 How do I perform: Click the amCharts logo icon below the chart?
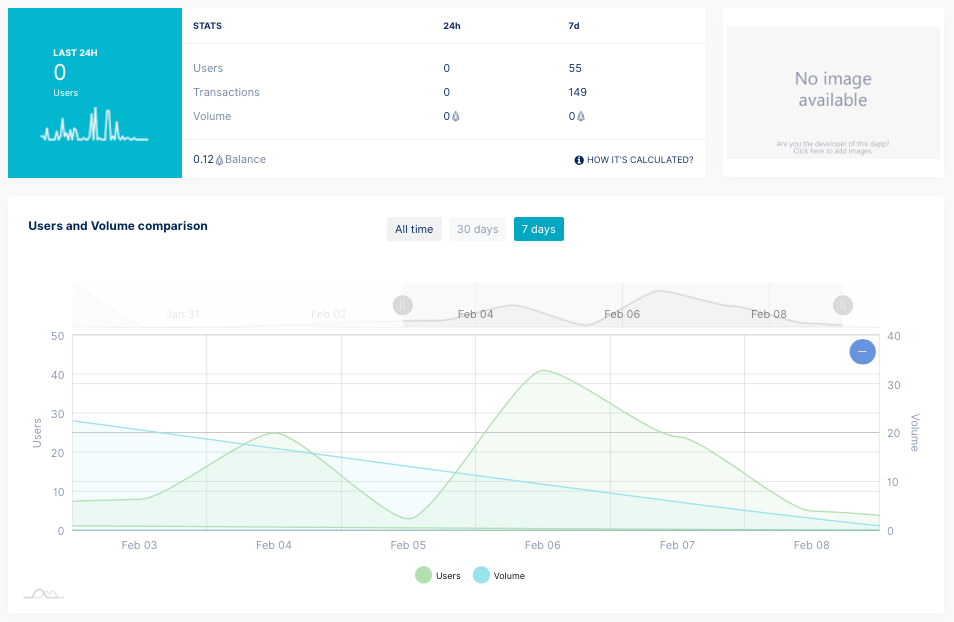coord(43,593)
